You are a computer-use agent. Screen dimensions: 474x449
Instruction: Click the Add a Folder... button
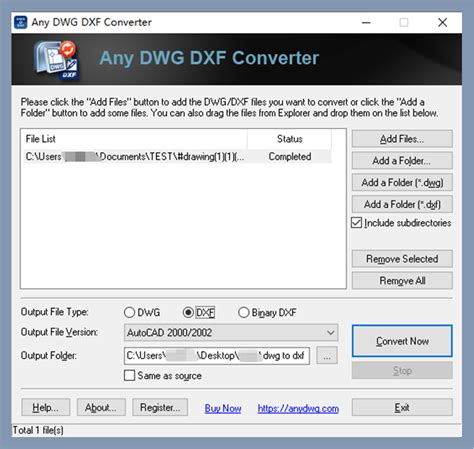[402, 161]
